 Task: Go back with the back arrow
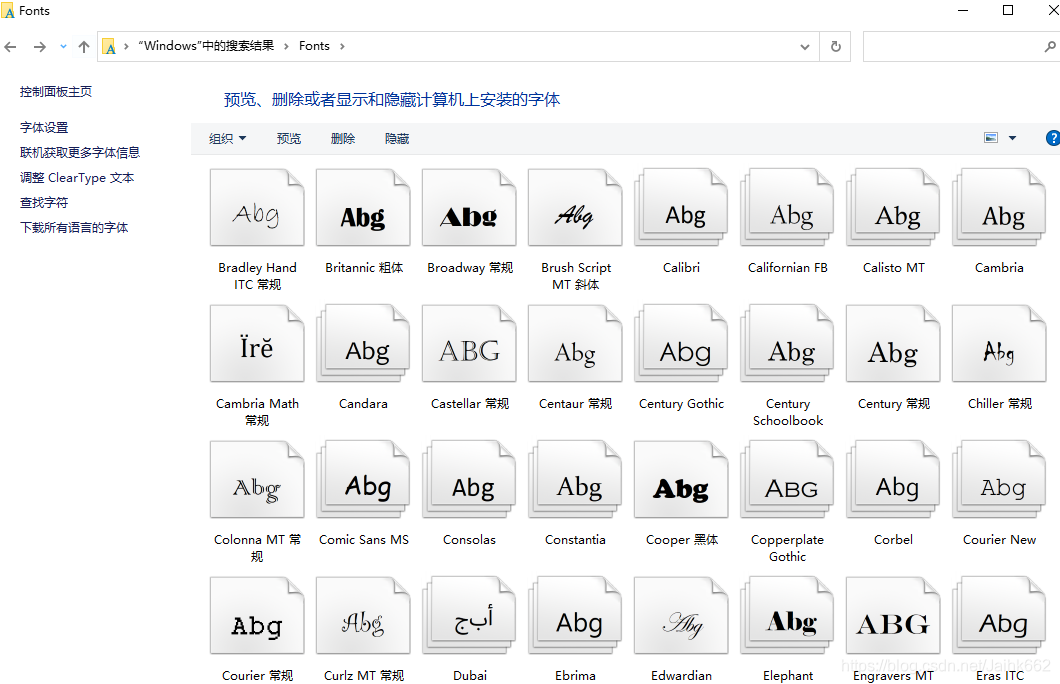[x=10, y=47]
